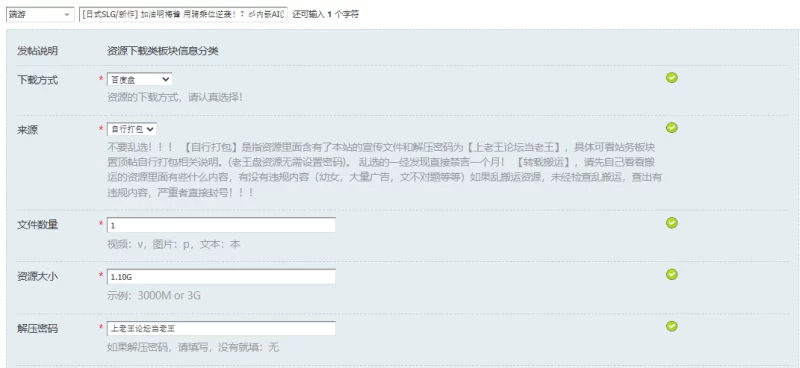
Task: Click the 下载方式 field label
Action: pyautogui.click(x=38, y=80)
